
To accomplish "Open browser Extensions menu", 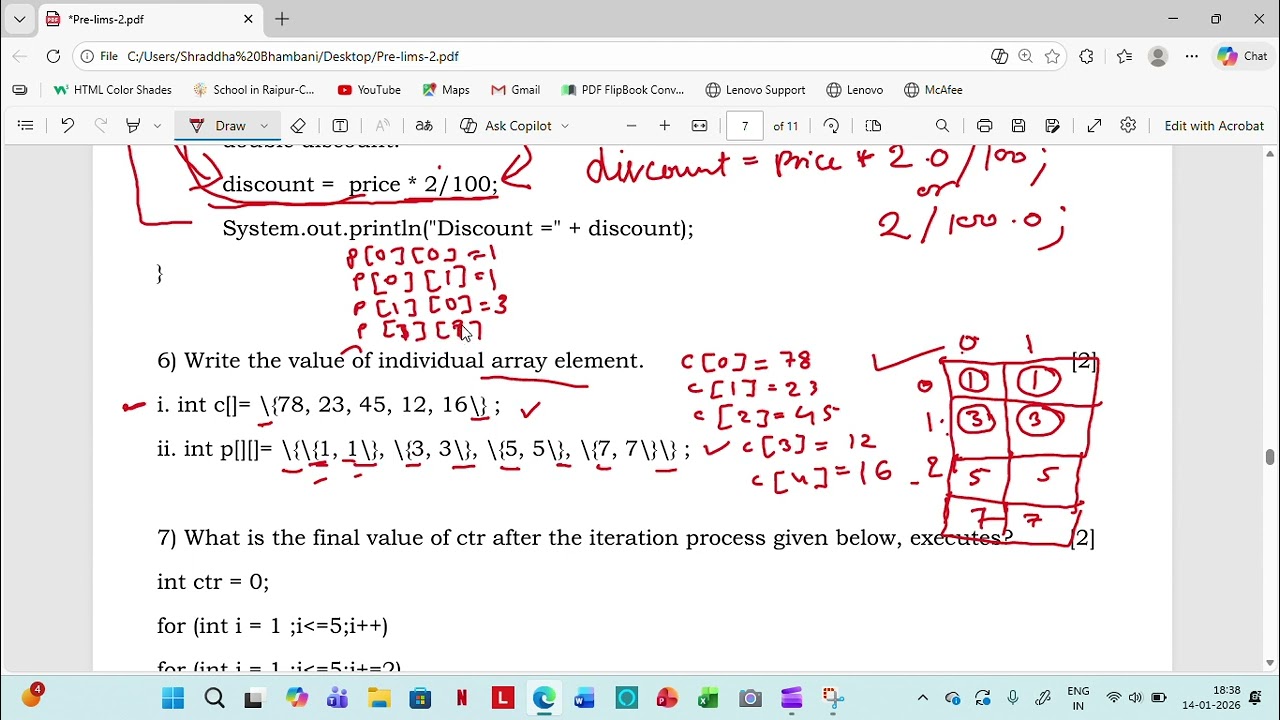I will coord(1087,57).
